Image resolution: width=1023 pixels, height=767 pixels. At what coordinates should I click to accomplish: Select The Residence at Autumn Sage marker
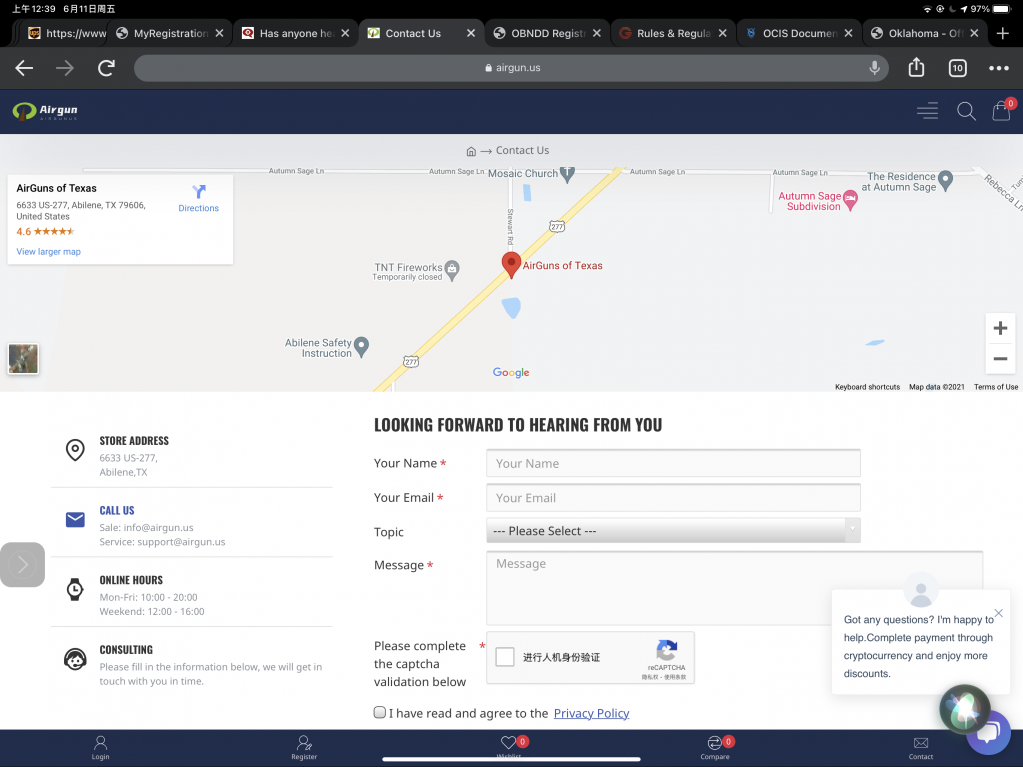[945, 181]
